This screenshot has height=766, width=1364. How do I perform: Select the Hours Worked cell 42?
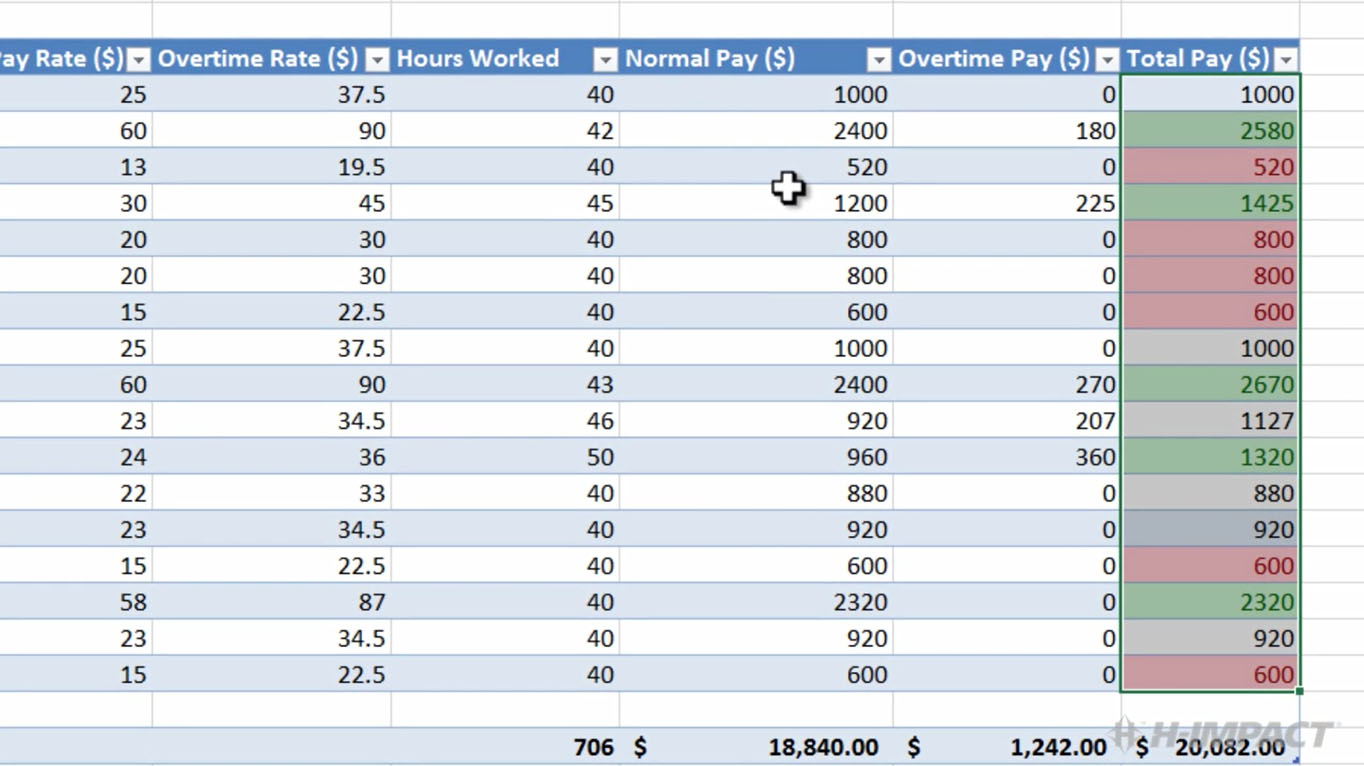click(x=505, y=131)
